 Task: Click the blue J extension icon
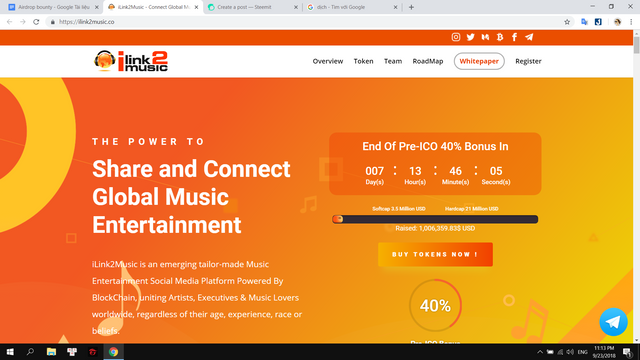coord(598,22)
